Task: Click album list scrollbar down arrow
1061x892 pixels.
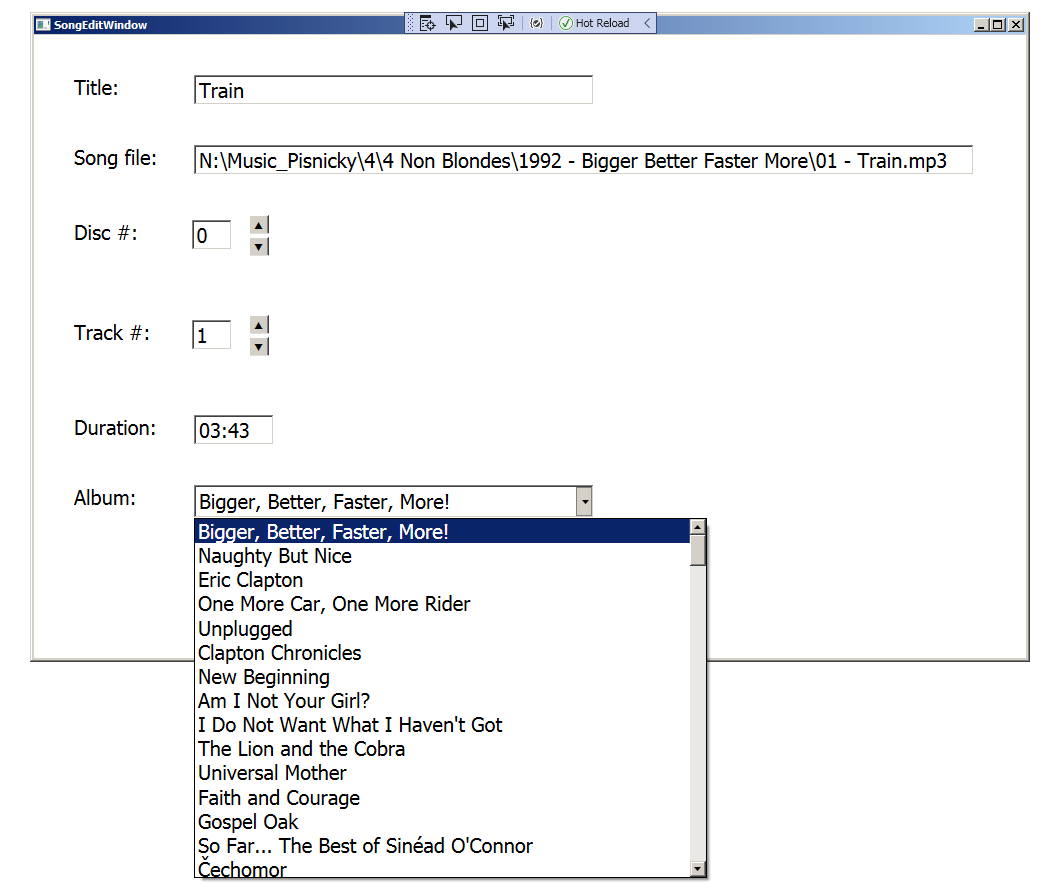Action: (x=698, y=868)
